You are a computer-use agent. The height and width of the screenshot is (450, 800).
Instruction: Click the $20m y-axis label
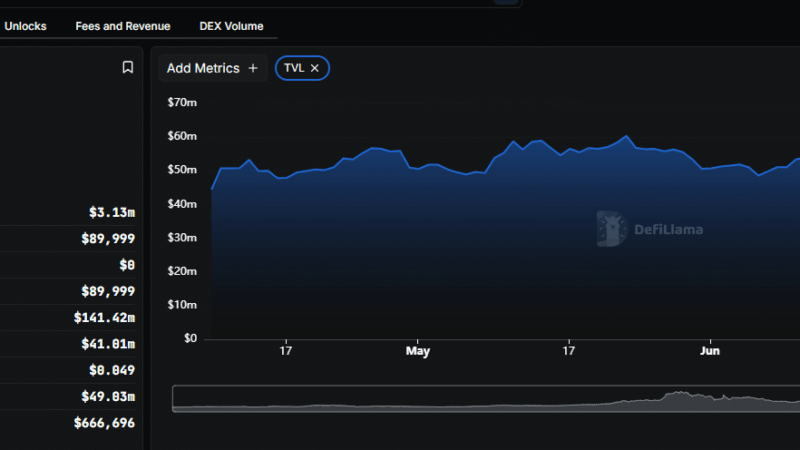(182, 271)
